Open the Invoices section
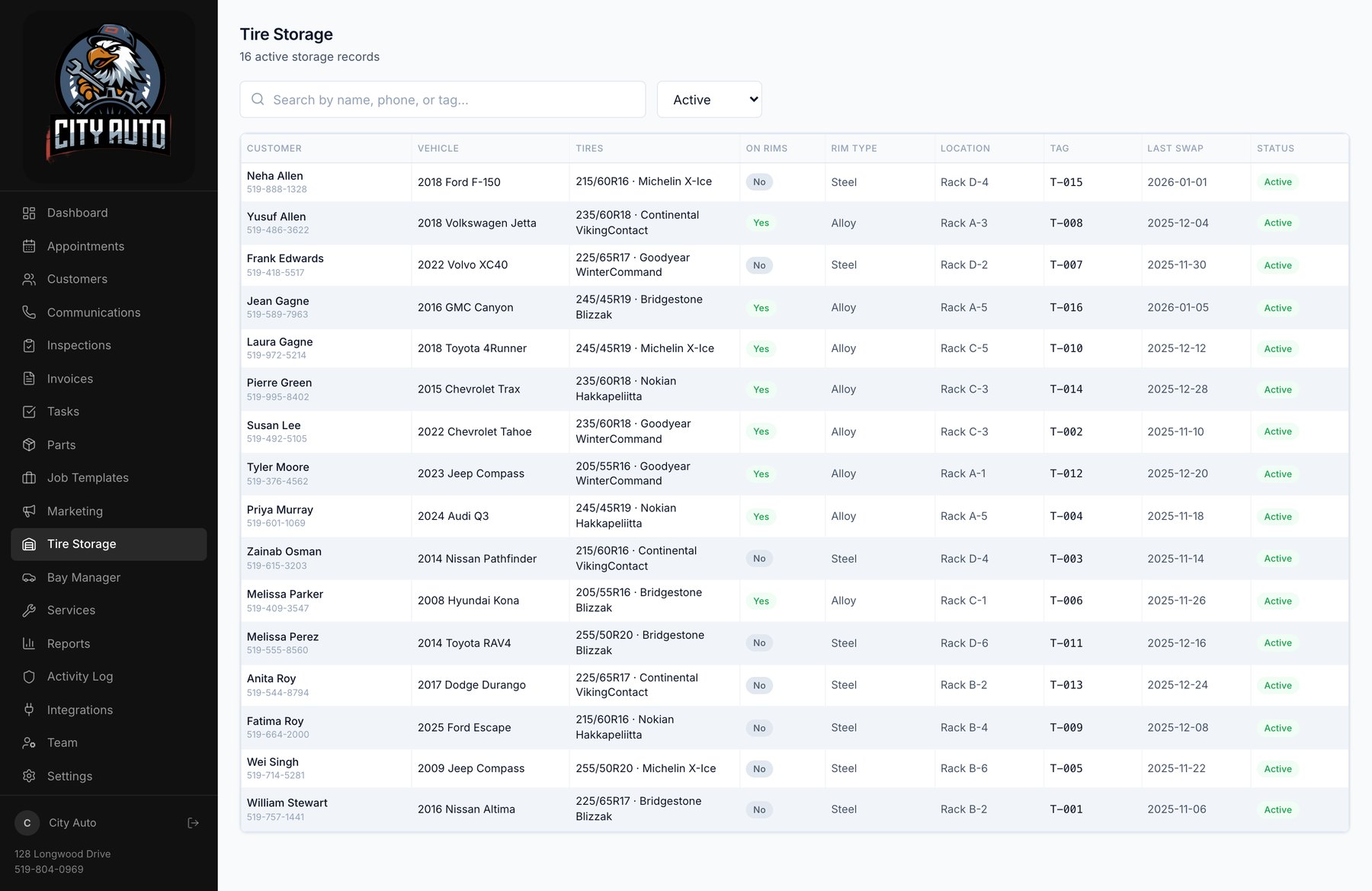The width and height of the screenshot is (1372, 891). tap(109, 379)
